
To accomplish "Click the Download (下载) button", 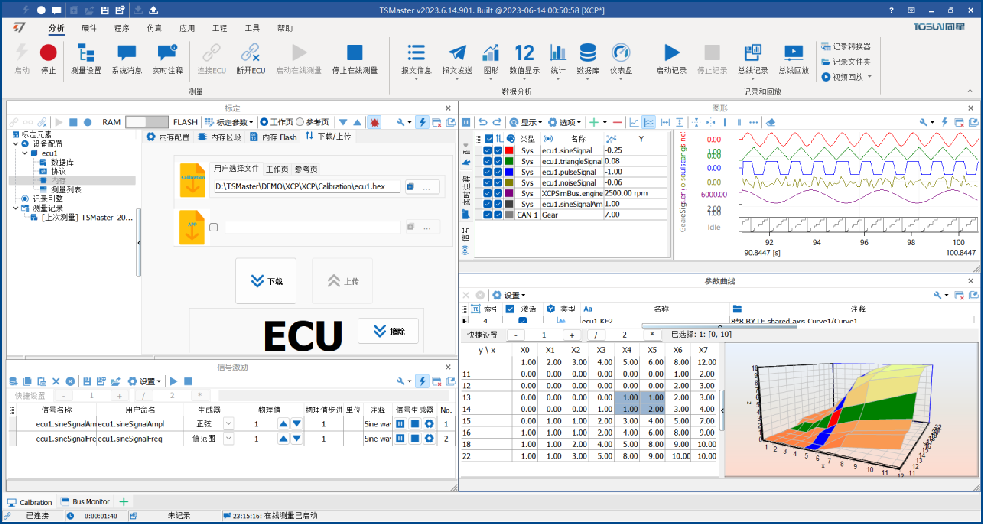I will (266, 281).
